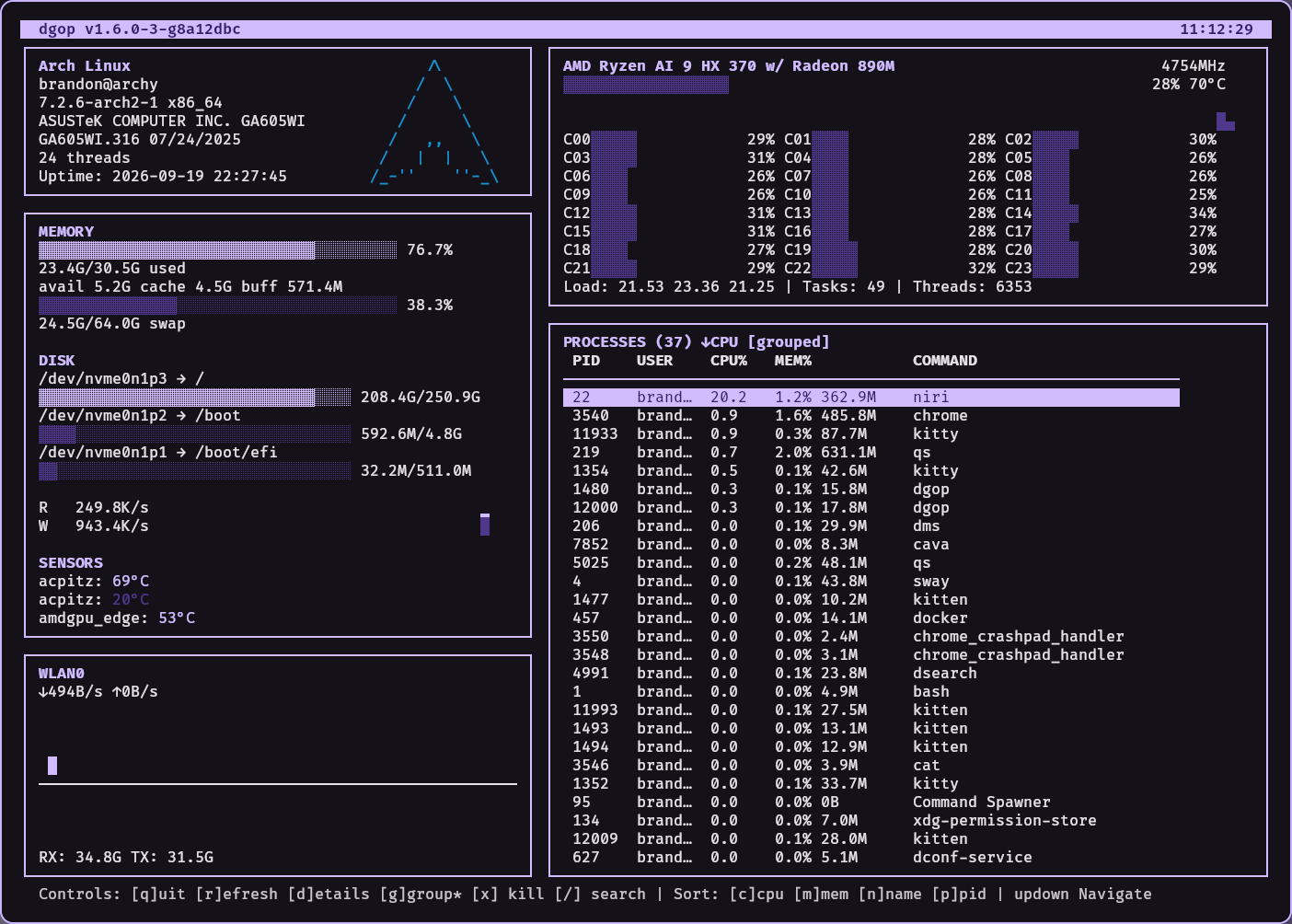
Task: Select the dgop process row PID 1480
Action: [871, 489]
